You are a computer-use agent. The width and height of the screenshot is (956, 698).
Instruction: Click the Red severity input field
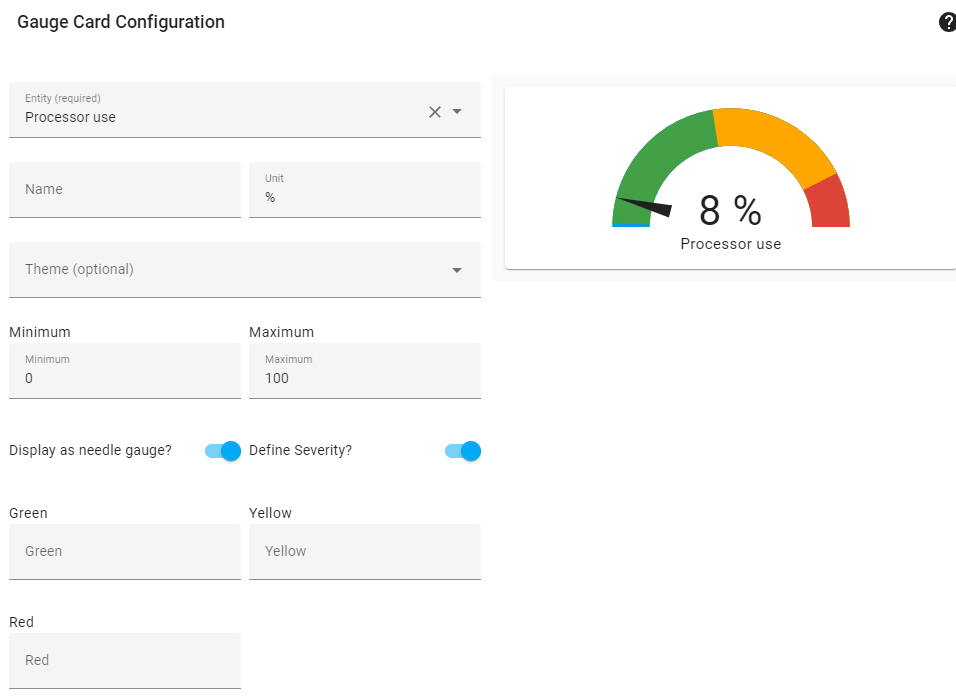tap(125, 661)
